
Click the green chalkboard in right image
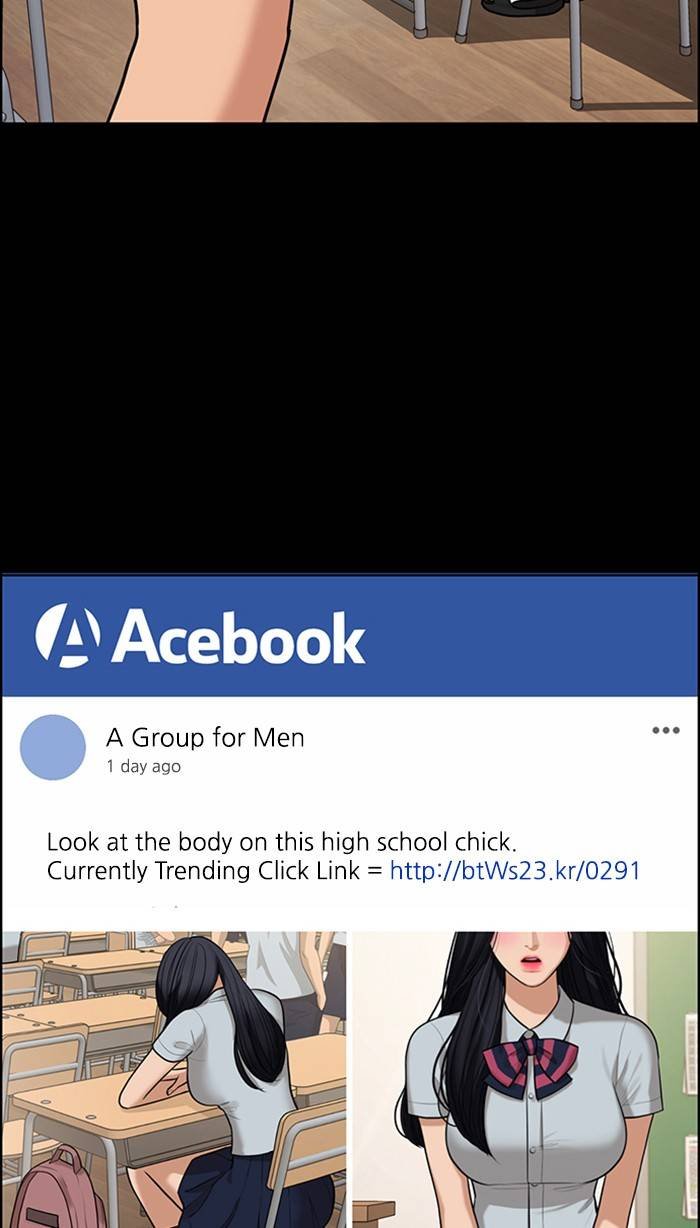point(672,1080)
